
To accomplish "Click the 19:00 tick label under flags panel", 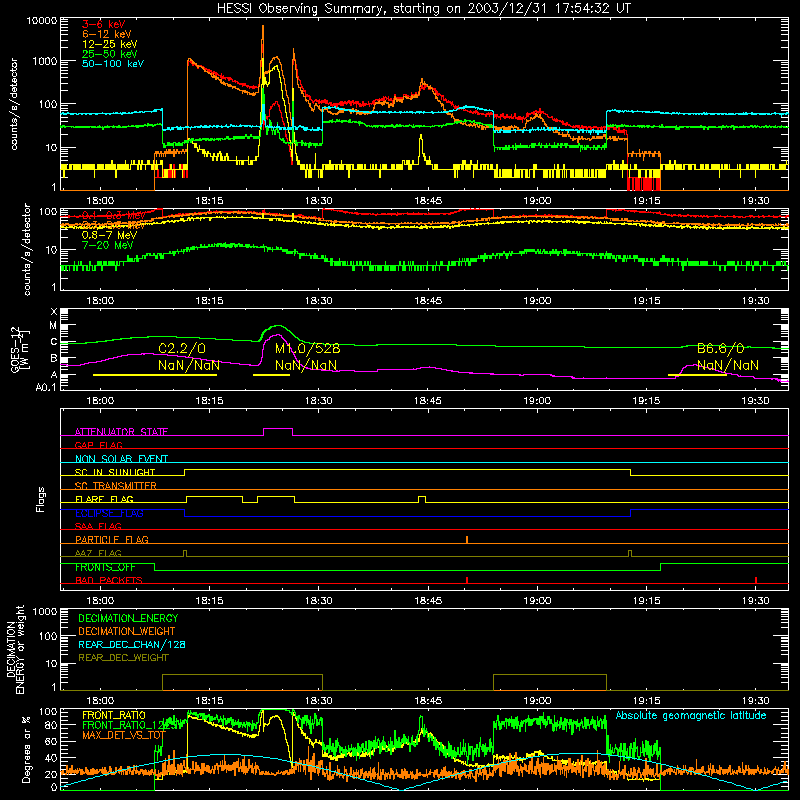I will click(x=537, y=601).
